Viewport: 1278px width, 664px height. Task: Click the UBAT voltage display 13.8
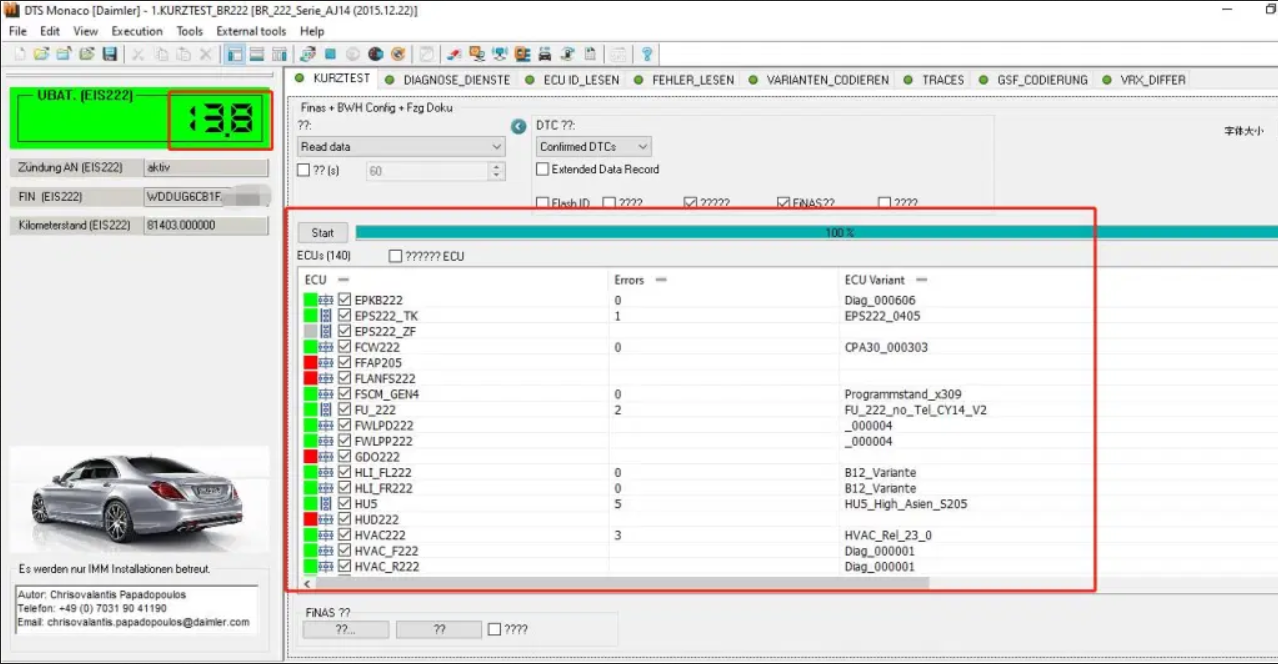click(220, 121)
